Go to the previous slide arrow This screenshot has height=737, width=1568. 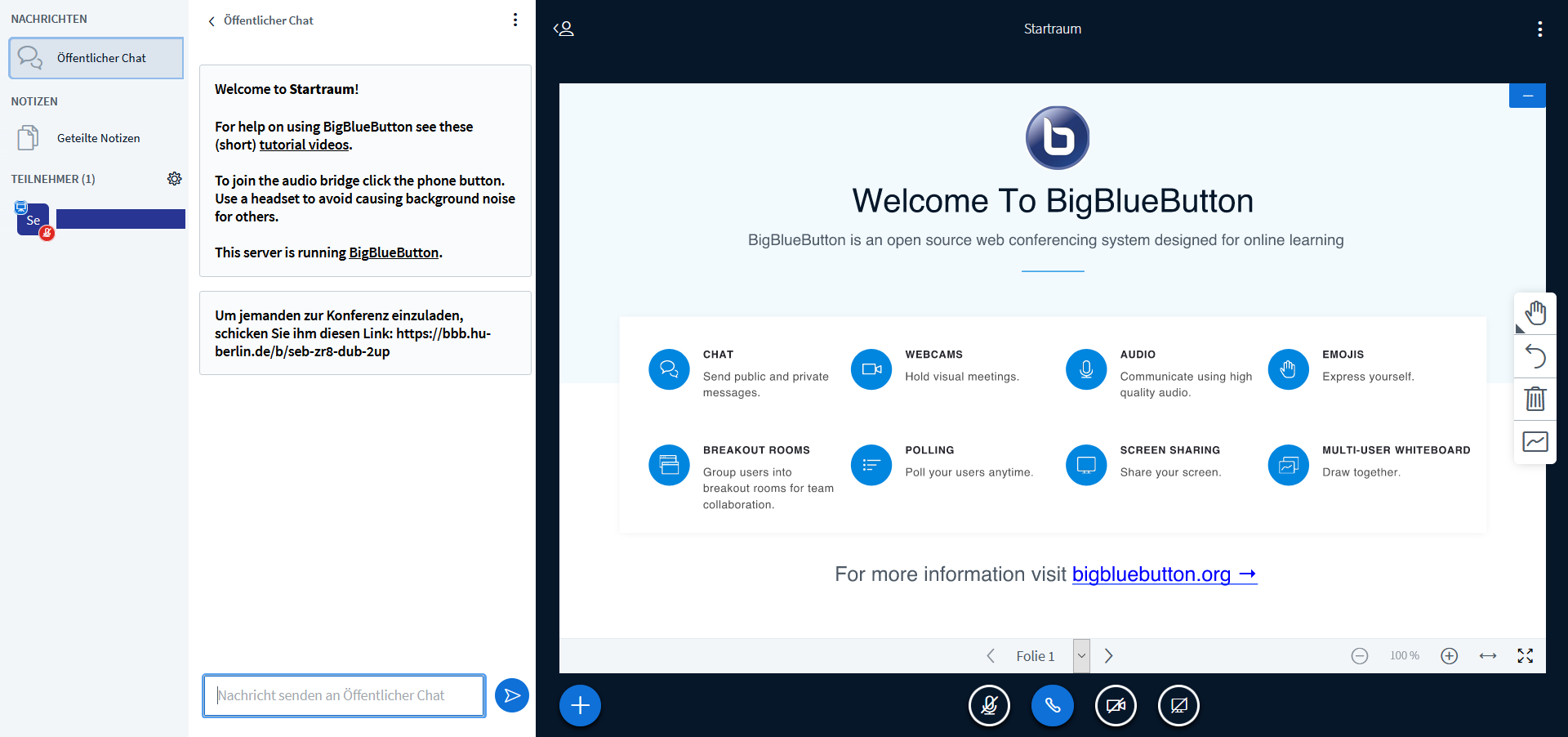[991, 656]
